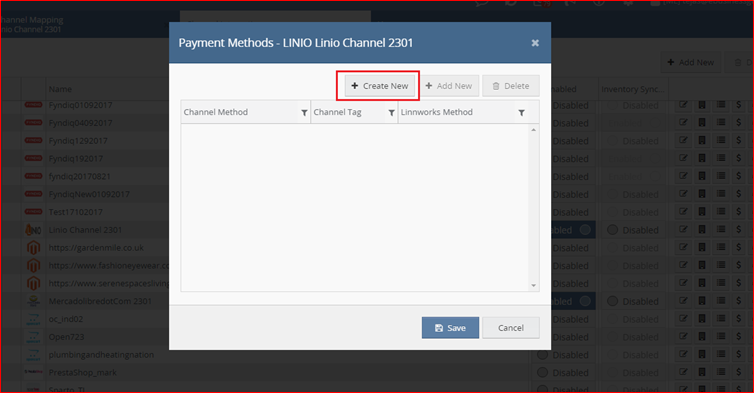This screenshot has width=754, height=393.
Task: Select the https://gardenmile.co.uk row
Action: click(x=96, y=248)
